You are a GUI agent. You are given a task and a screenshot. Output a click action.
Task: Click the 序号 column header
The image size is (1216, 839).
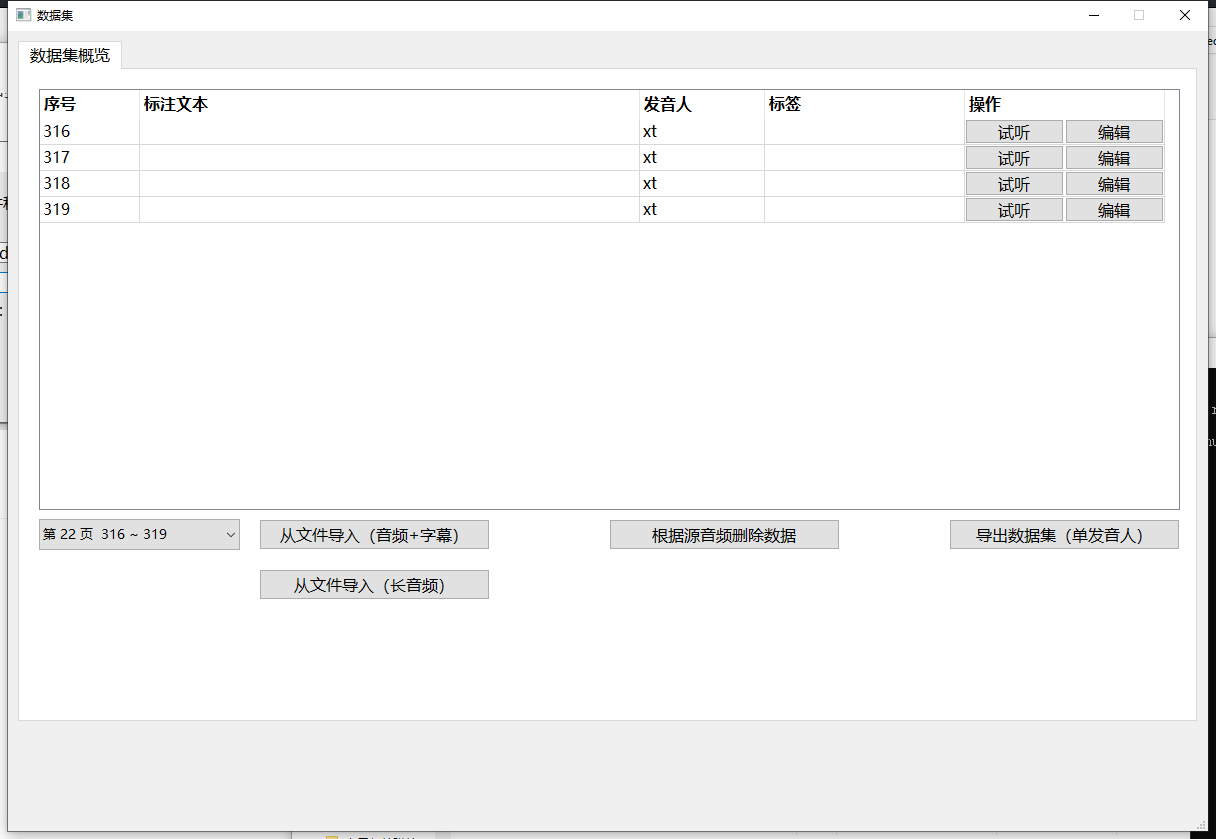90,104
